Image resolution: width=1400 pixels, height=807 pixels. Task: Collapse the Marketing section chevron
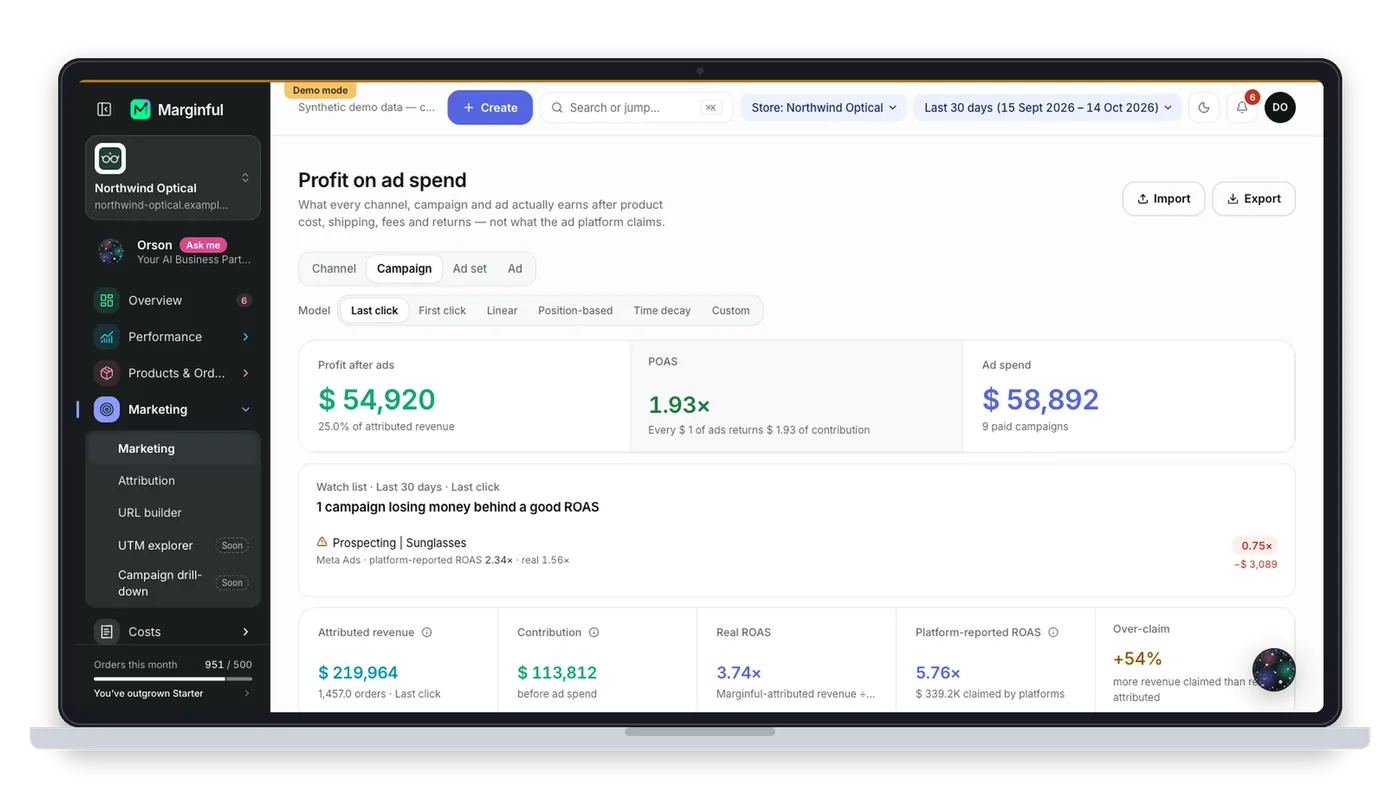tap(246, 409)
